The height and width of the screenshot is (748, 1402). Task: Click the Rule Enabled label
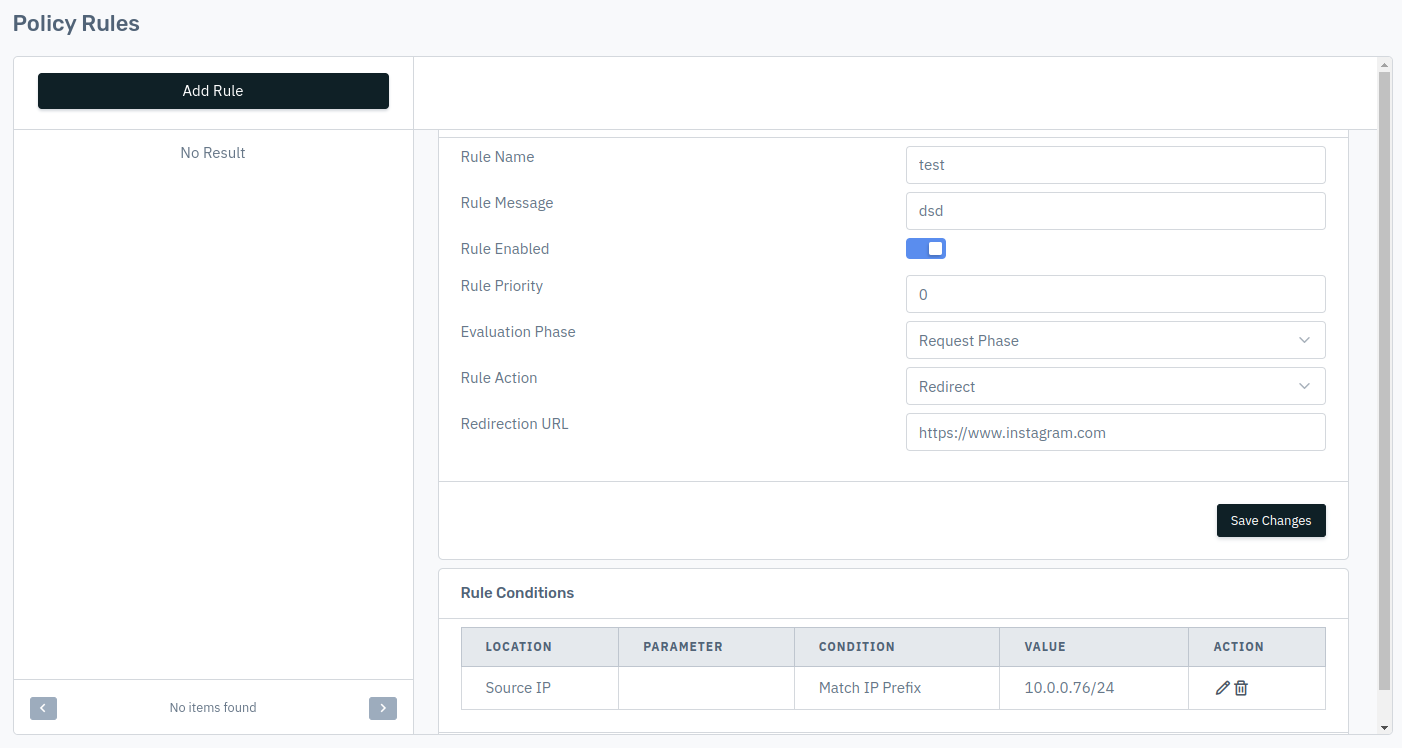click(x=505, y=249)
